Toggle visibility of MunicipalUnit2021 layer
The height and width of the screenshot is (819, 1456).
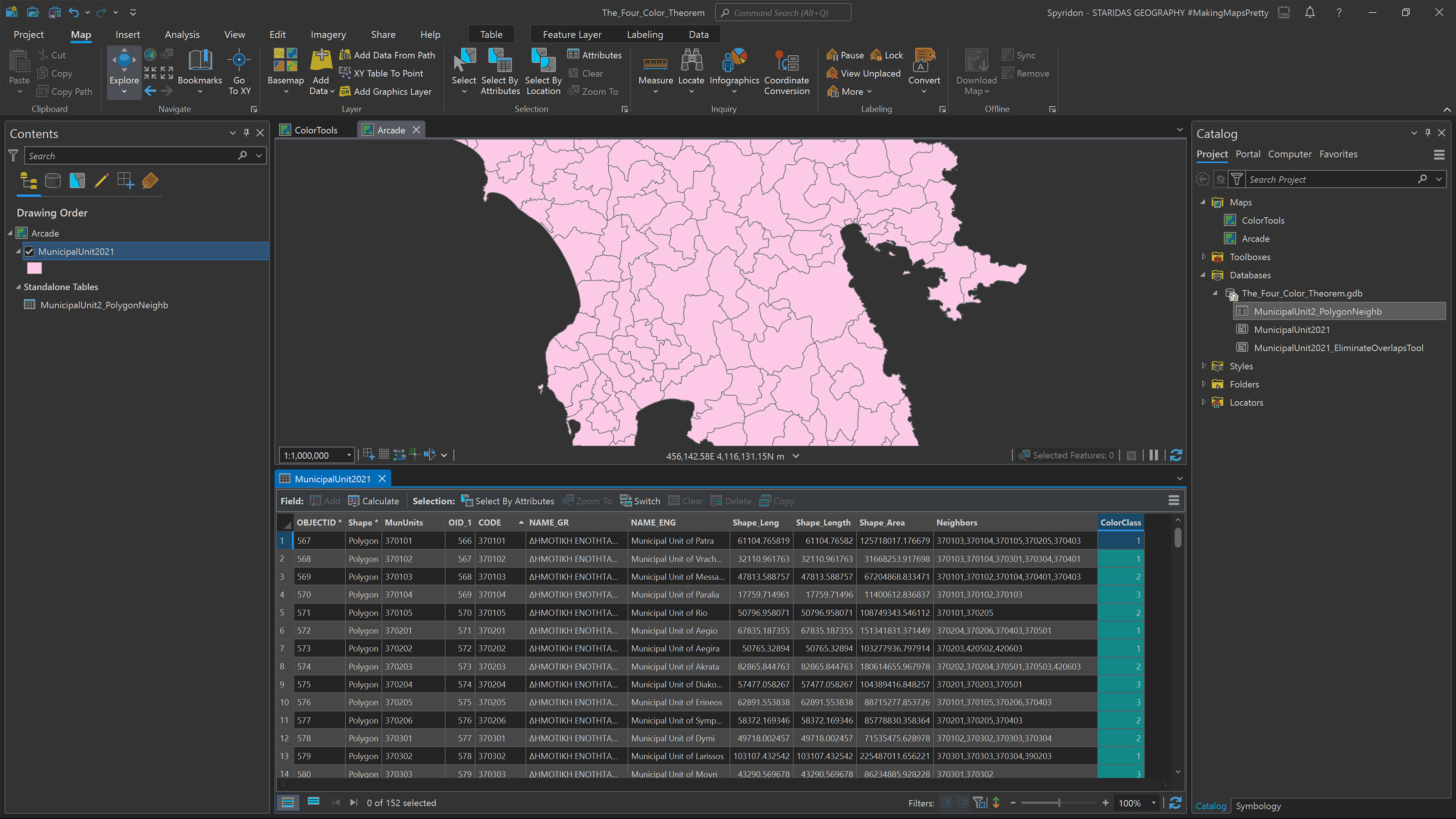[30, 251]
